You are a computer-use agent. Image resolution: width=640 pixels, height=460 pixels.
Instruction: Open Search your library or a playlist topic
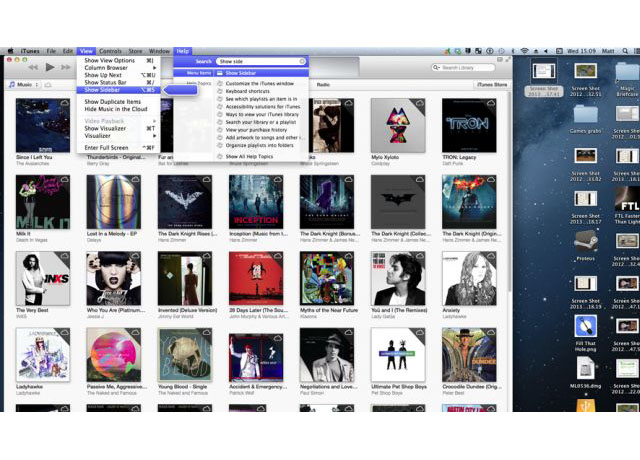click(x=261, y=122)
